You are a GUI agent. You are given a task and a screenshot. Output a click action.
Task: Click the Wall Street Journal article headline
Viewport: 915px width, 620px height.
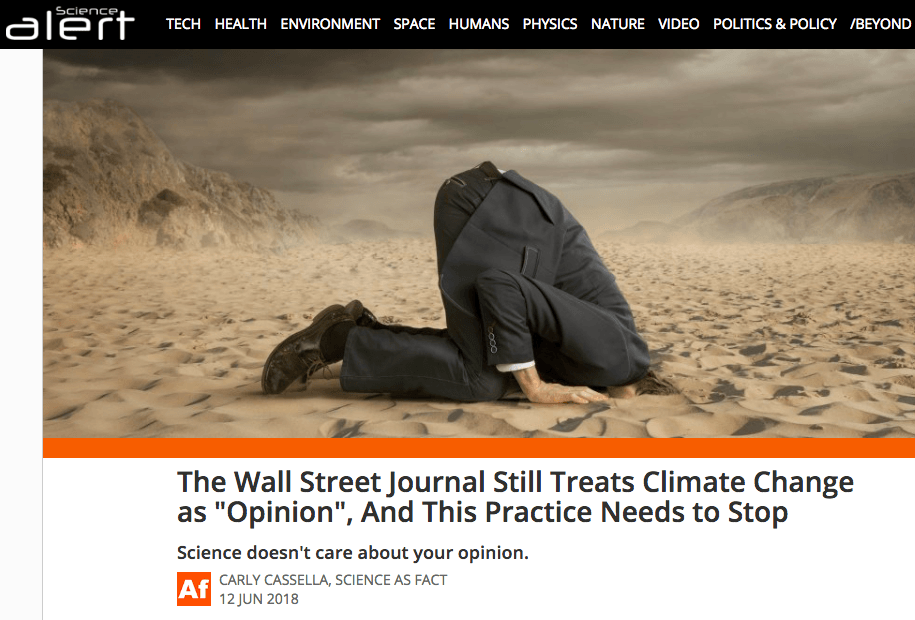coord(515,497)
